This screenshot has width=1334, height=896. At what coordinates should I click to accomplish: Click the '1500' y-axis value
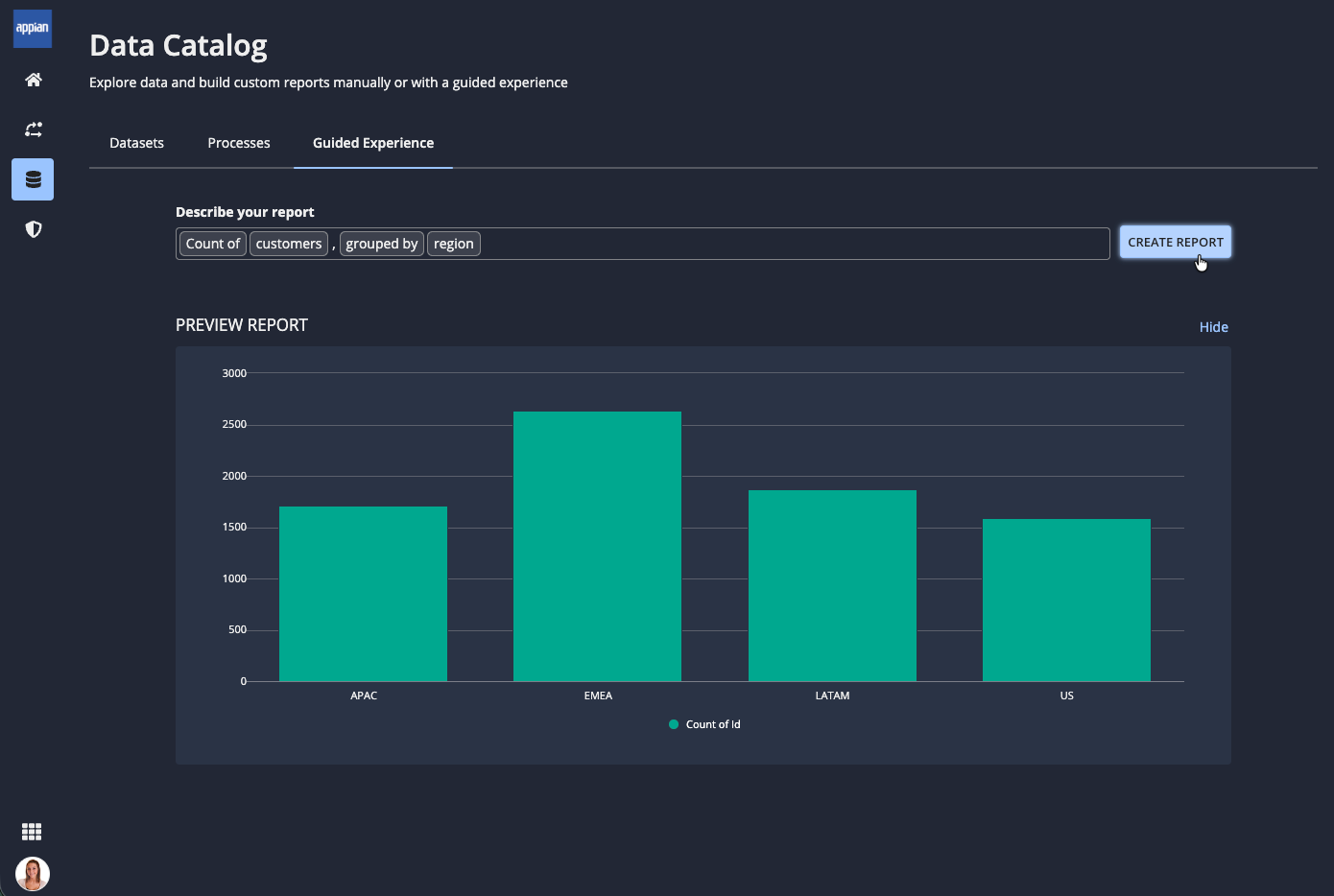pos(234,527)
